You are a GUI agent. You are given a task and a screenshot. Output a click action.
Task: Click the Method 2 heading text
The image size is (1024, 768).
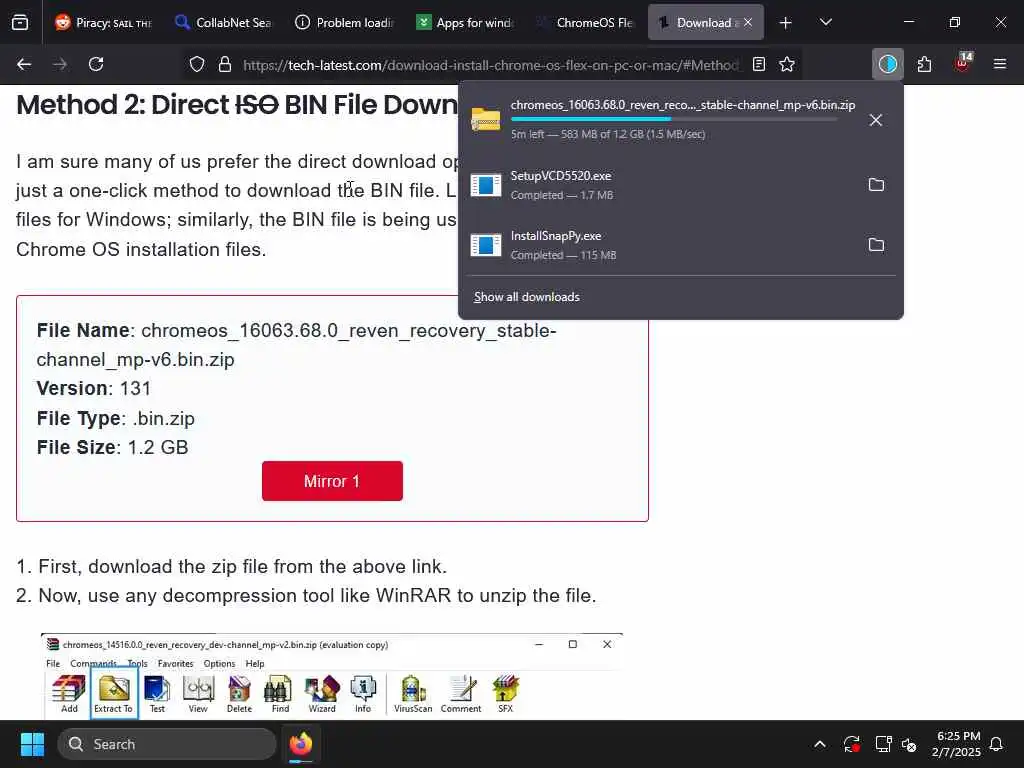236,104
